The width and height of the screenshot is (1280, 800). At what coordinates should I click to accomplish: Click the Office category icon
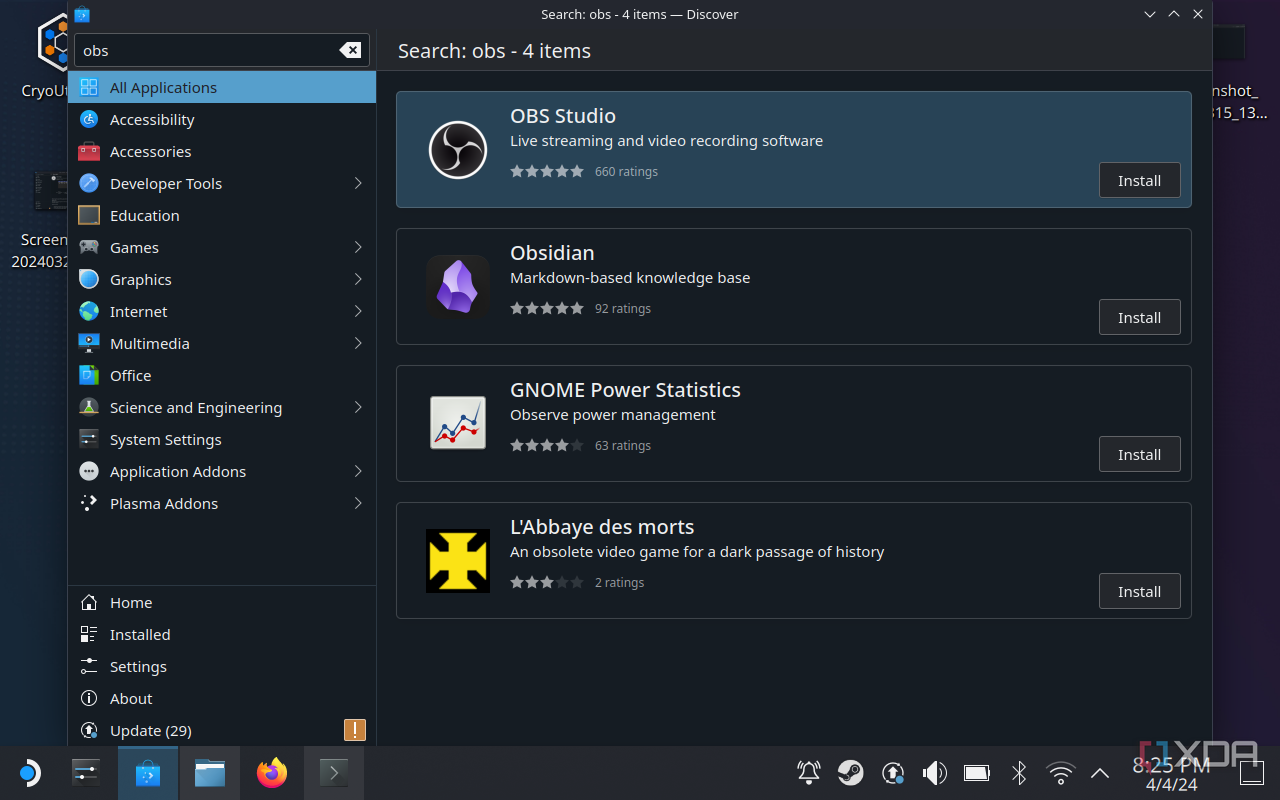coord(89,375)
